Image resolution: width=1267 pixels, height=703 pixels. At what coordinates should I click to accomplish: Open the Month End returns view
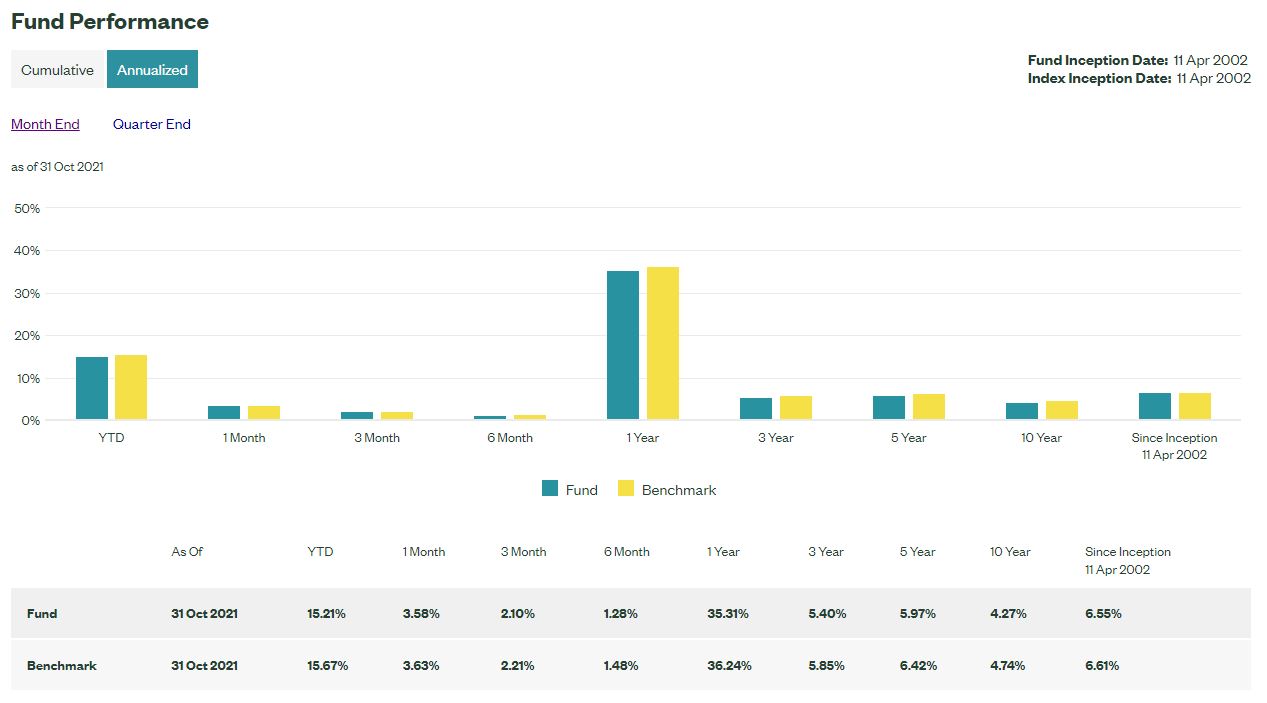(x=45, y=123)
